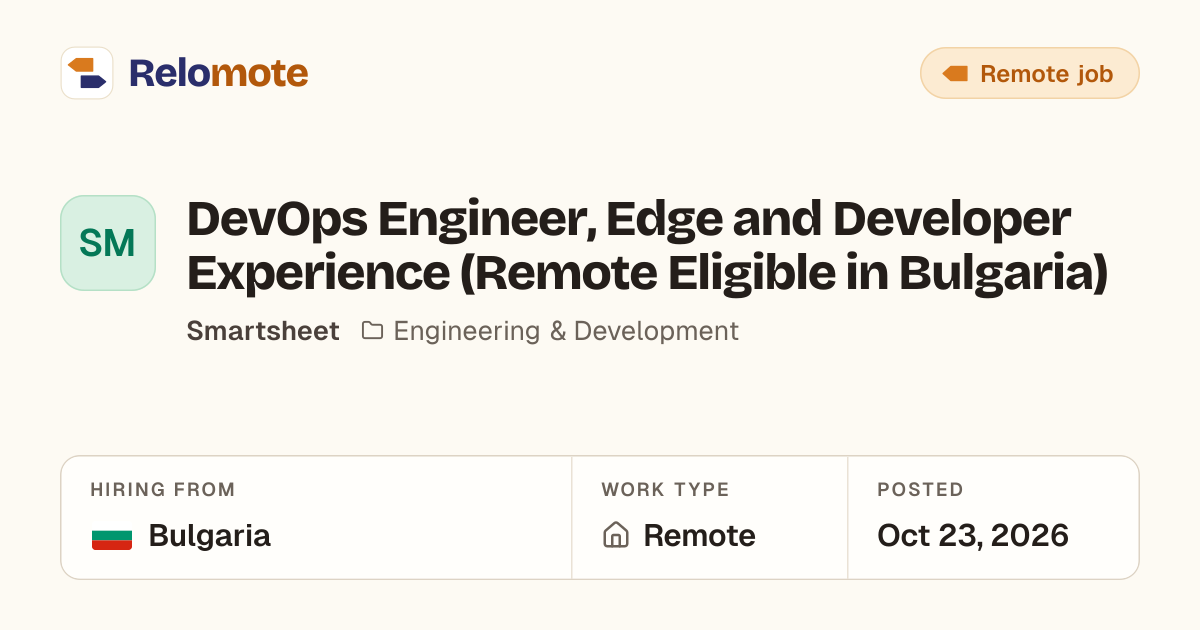This screenshot has width=1200, height=630.
Task: Click the folder icon beside Engineering & Development
Action: [372, 331]
